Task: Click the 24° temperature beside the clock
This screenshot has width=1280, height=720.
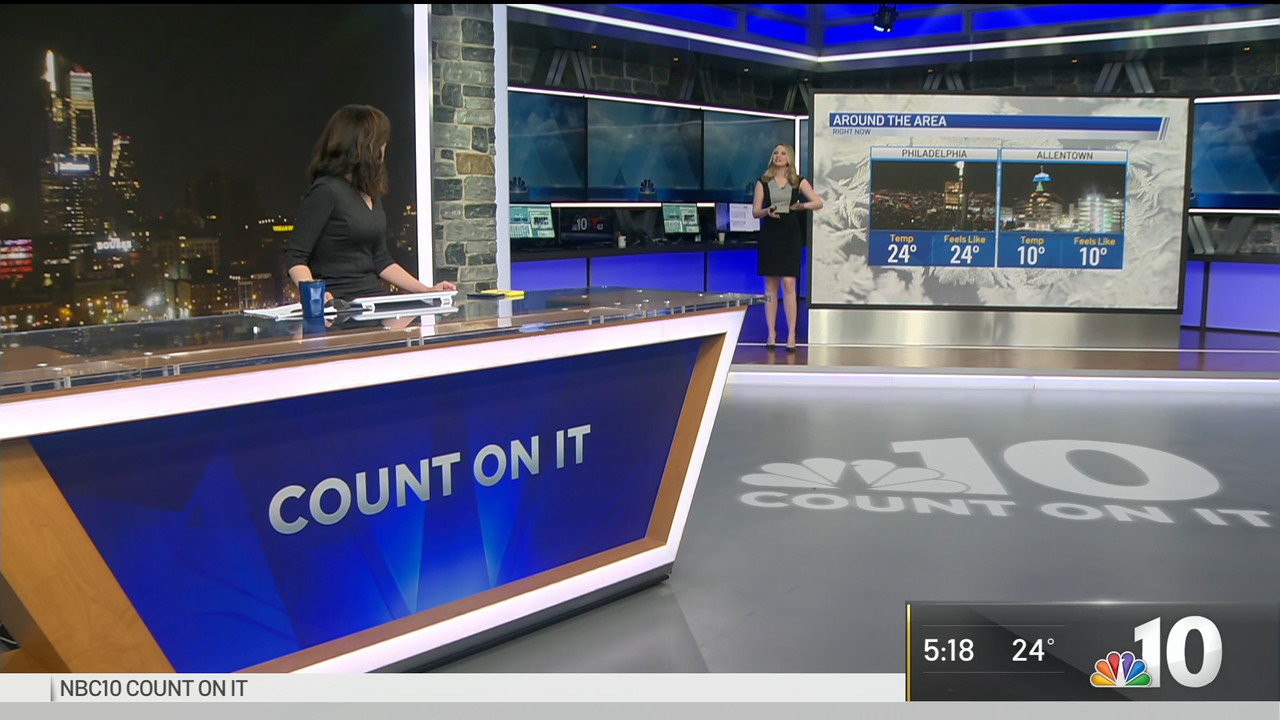Action: (x=1033, y=651)
